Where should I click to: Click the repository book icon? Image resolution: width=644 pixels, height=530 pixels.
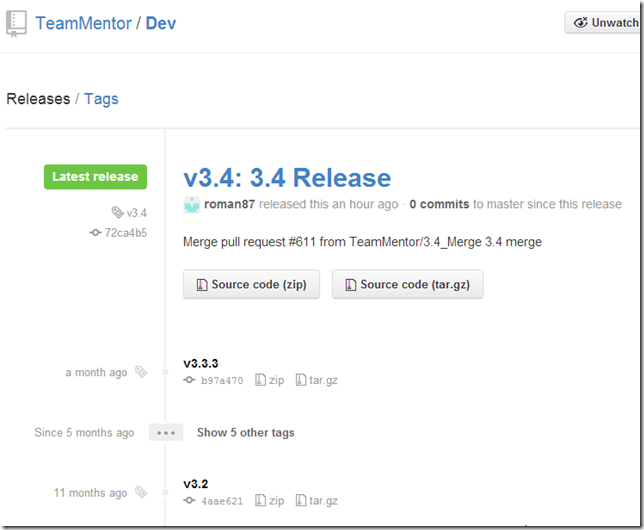coord(17,22)
